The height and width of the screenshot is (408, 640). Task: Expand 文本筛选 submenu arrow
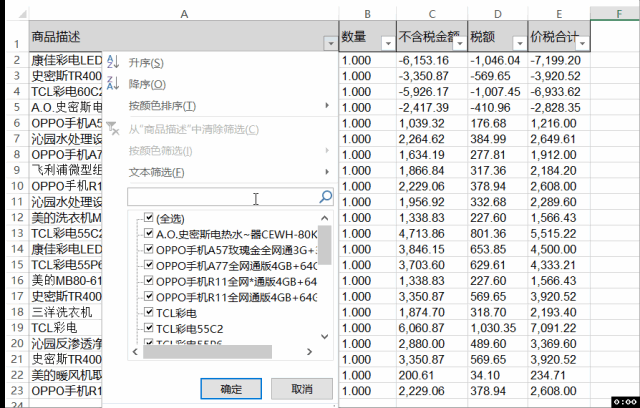327,171
